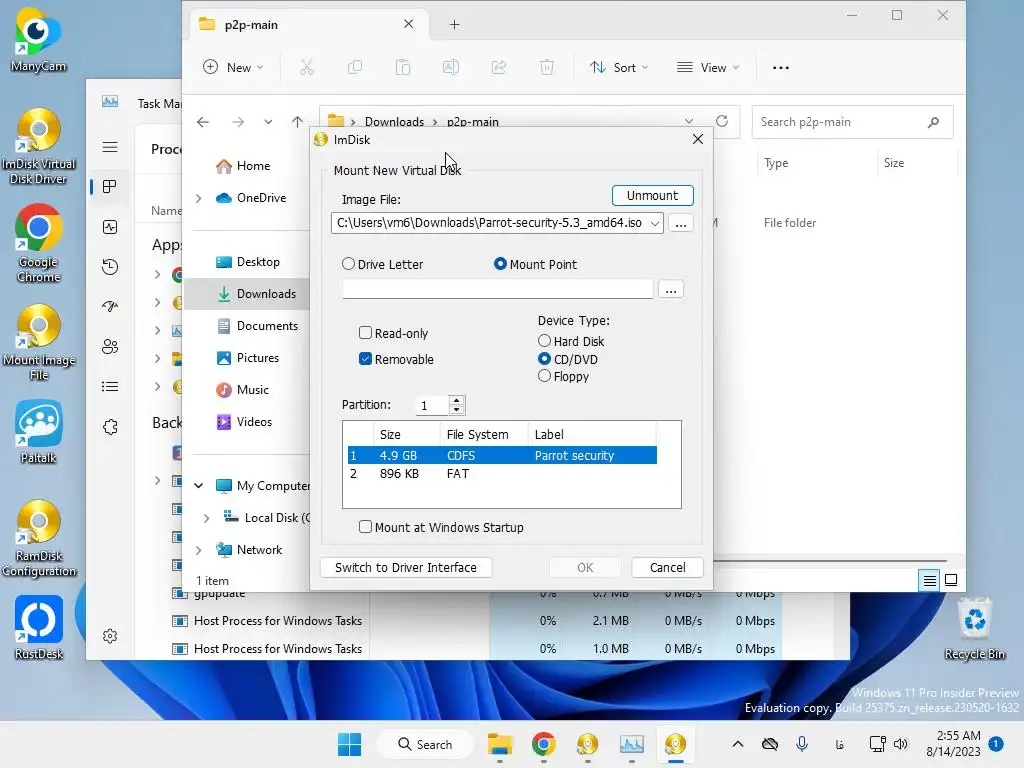The height and width of the screenshot is (768, 1024).
Task: Open the address bar history dropdown
Action: (x=689, y=121)
